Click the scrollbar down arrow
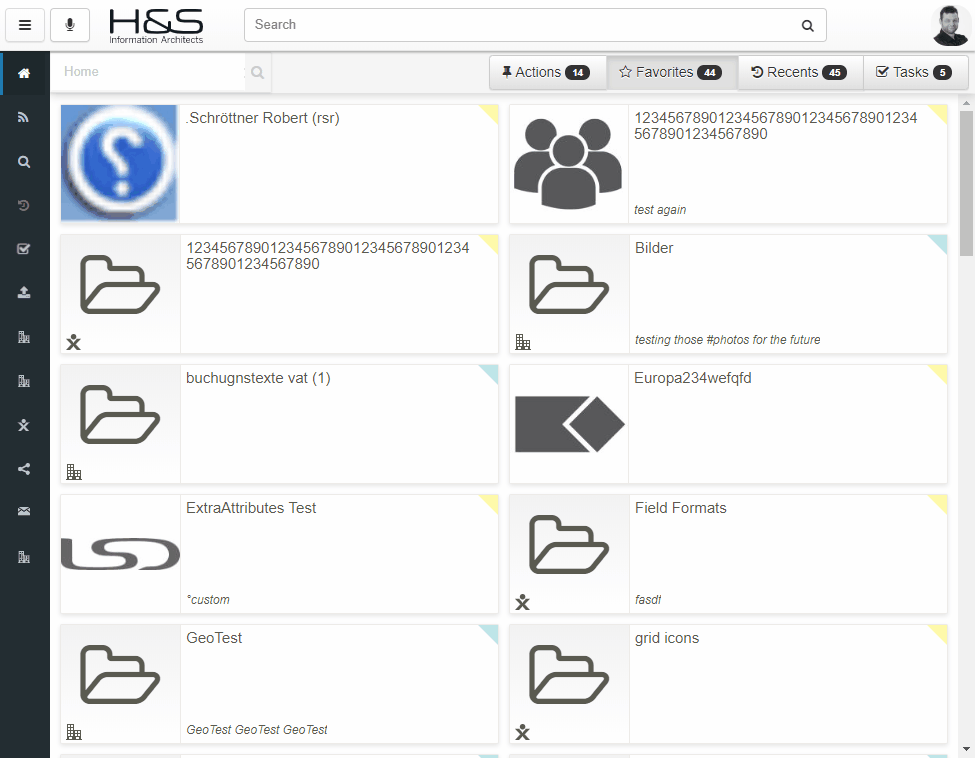The height and width of the screenshot is (758, 975). [x=966, y=748]
